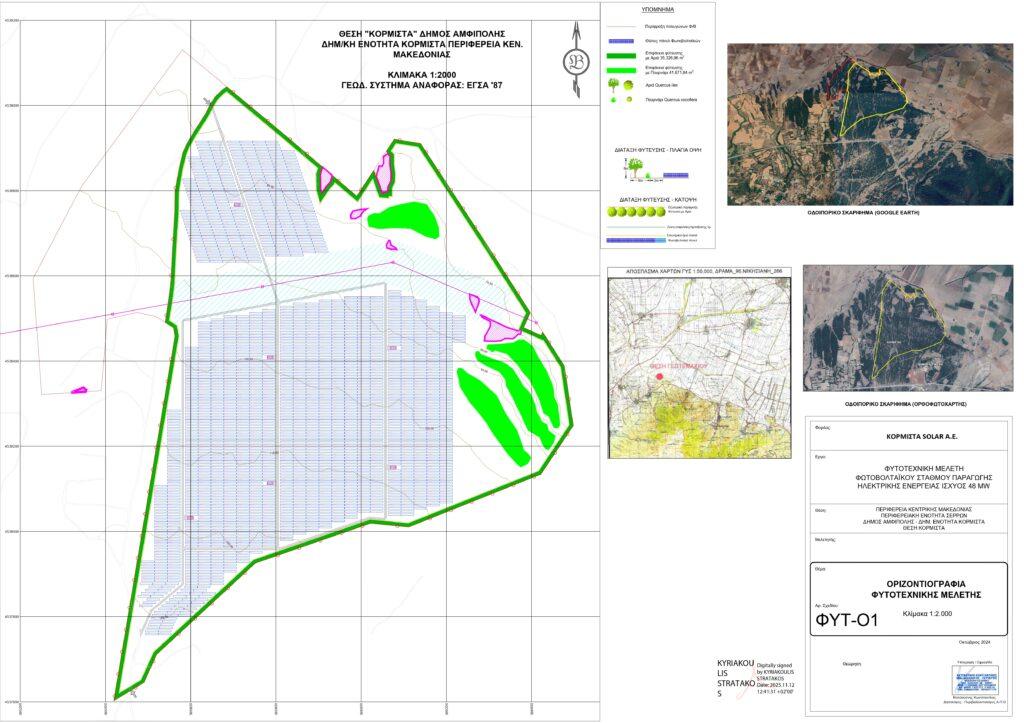The width and height of the screenshot is (1024, 723).
Task: Click the north arrow compass symbol
Action: point(575,62)
